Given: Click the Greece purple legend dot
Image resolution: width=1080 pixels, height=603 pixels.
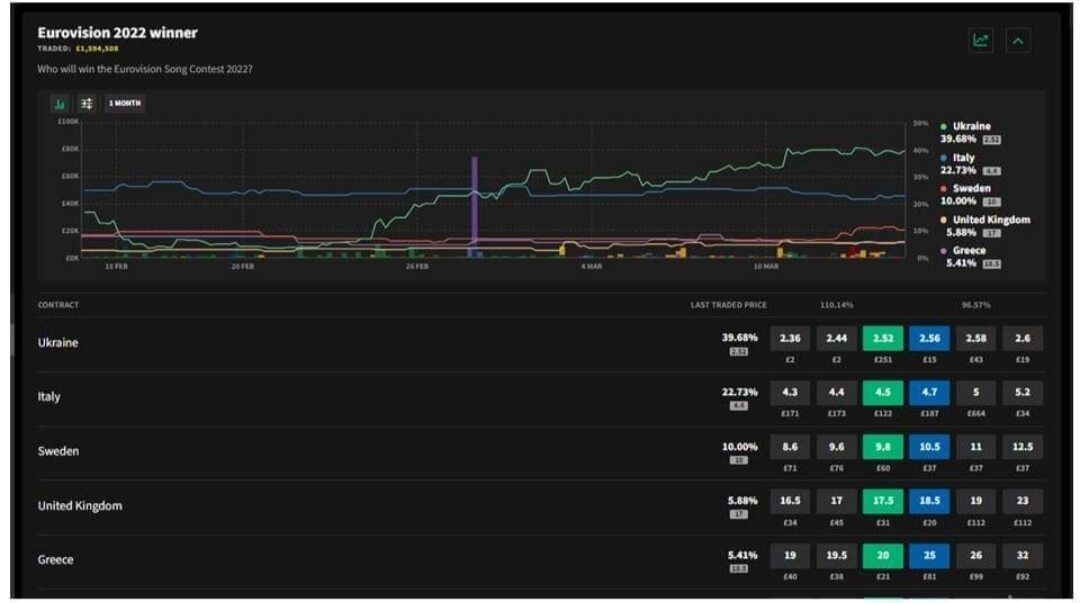Looking at the screenshot, I should [x=943, y=251].
